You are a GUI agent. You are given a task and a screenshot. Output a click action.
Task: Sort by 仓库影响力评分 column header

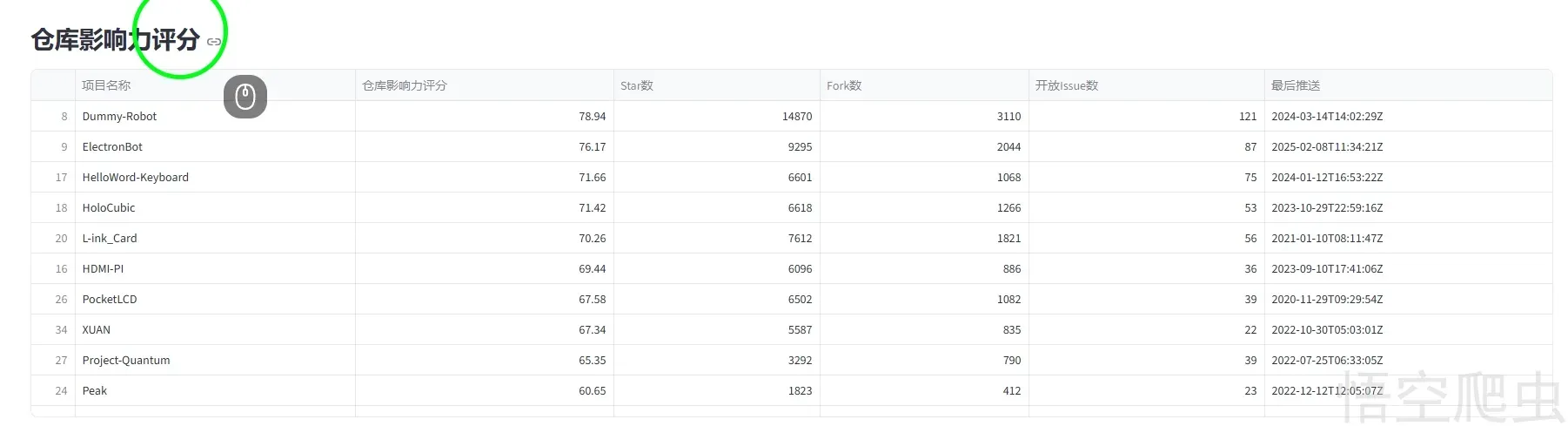tap(405, 85)
